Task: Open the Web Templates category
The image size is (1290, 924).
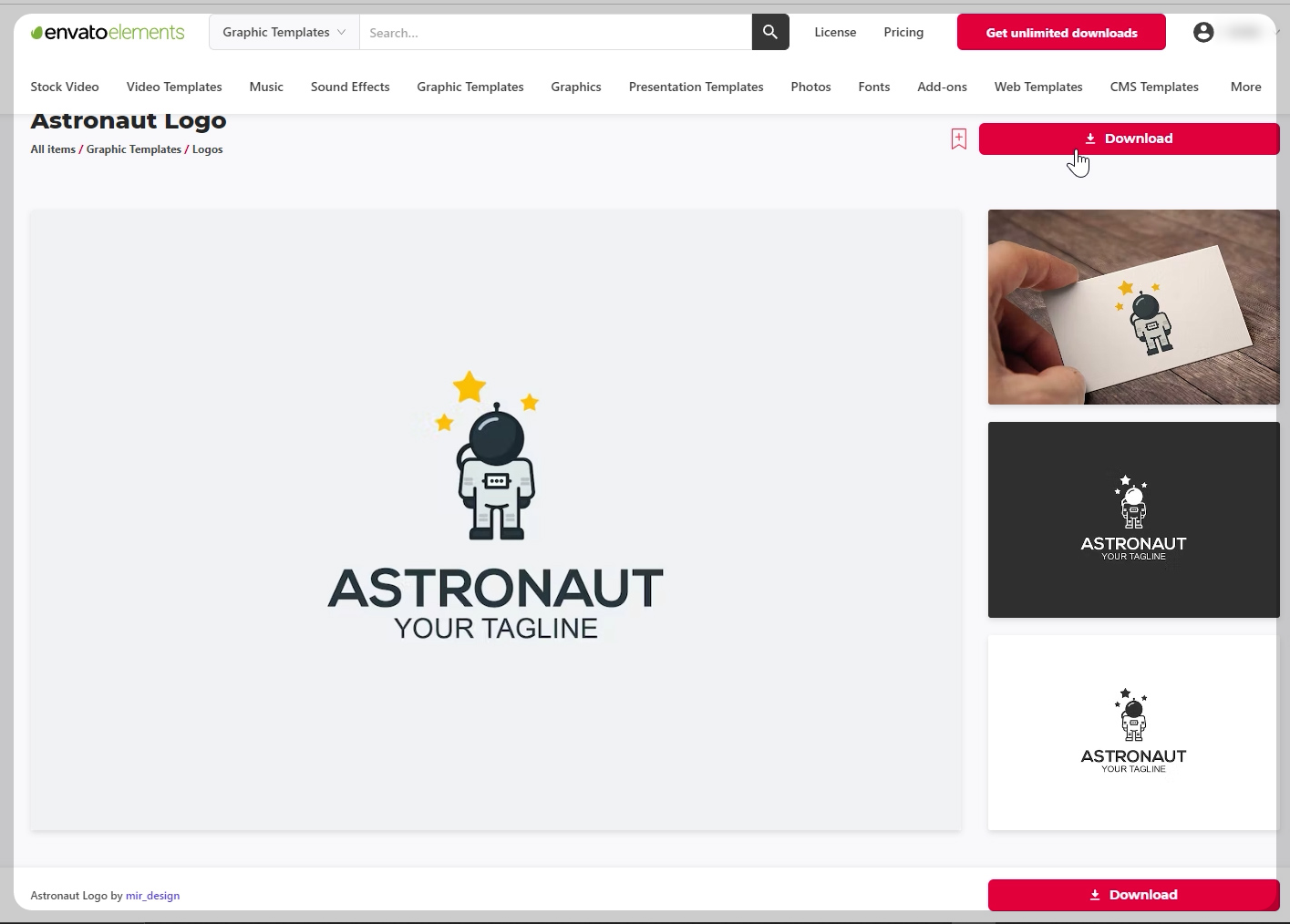Action: tap(1038, 87)
